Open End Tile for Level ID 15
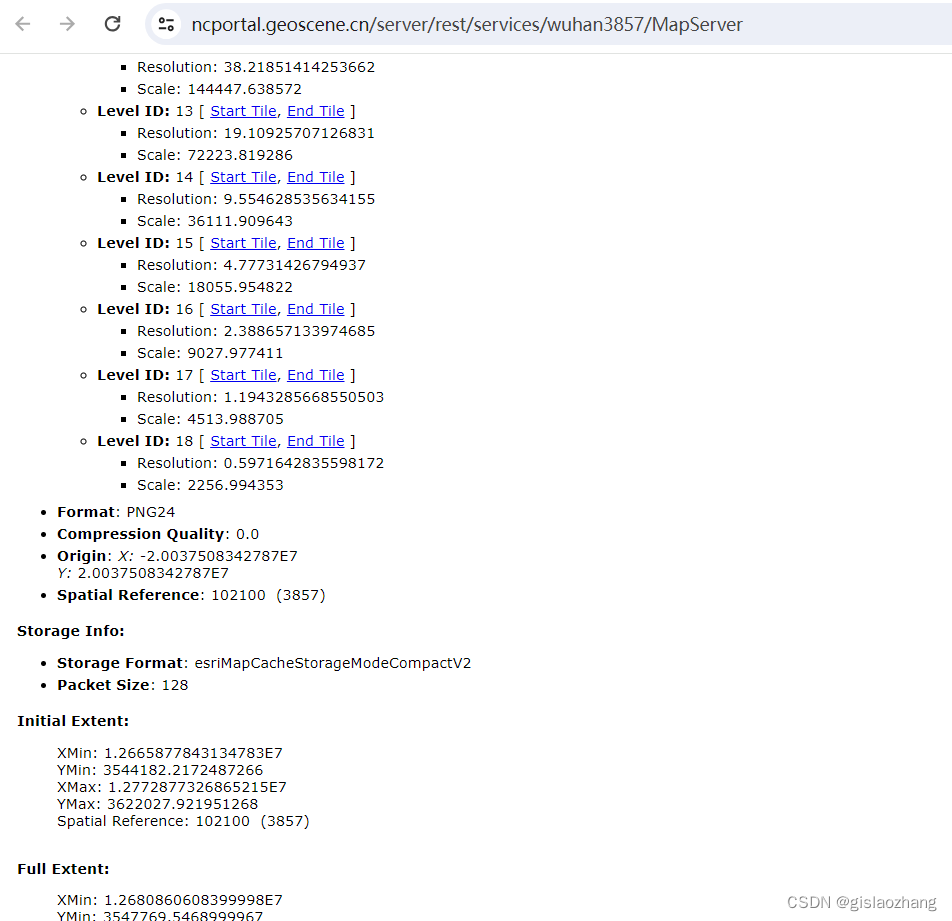This screenshot has width=952, height=921. click(315, 242)
